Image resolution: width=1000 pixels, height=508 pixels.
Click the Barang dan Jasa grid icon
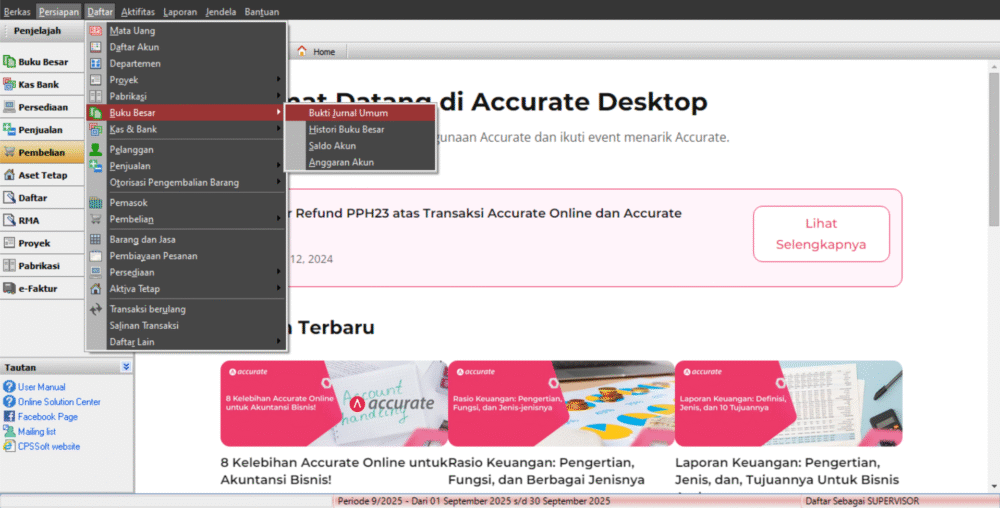click(96, 240)
